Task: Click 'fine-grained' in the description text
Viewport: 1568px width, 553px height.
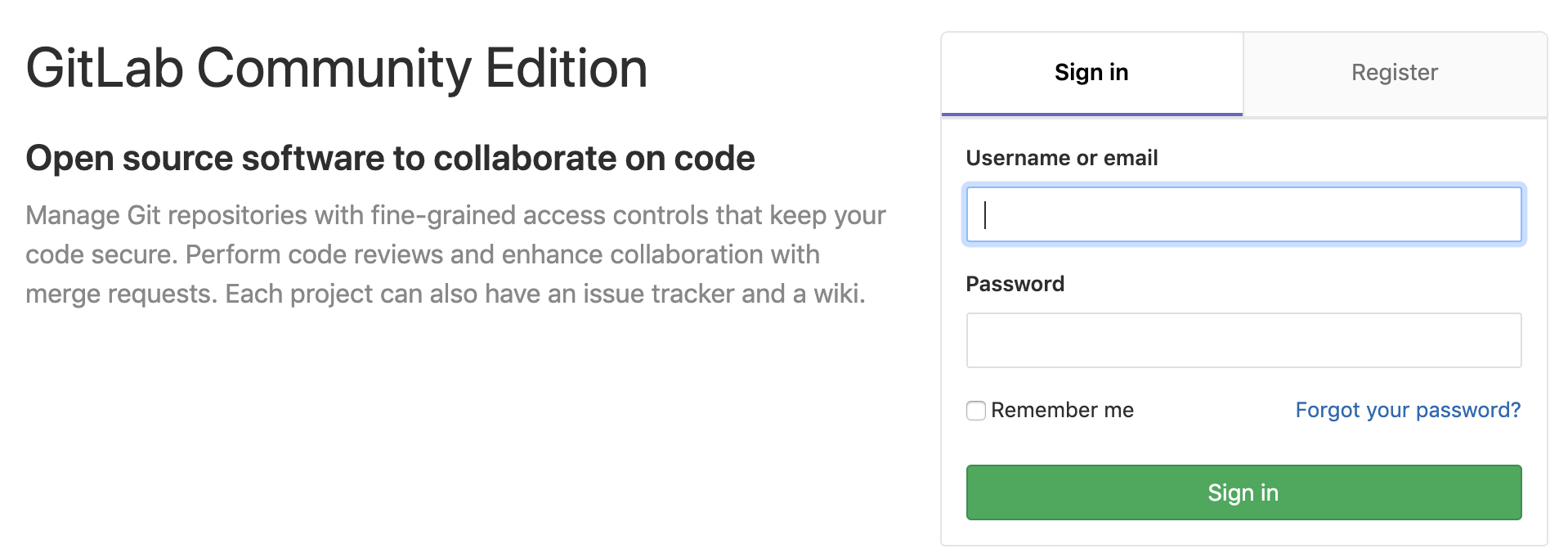Action: 443,215
